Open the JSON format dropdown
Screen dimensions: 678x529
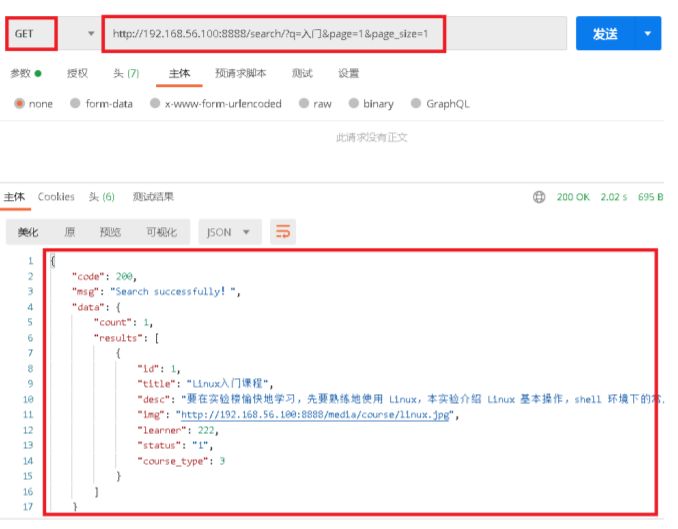pos(230,232)
